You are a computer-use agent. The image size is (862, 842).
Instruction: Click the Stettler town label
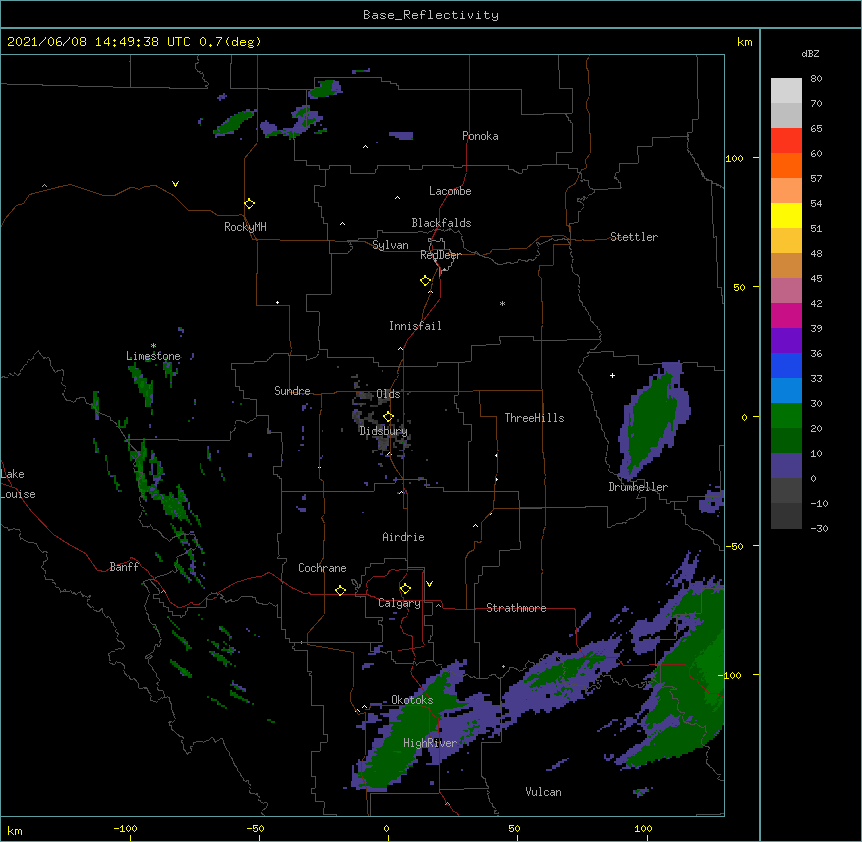coord(634,237)
